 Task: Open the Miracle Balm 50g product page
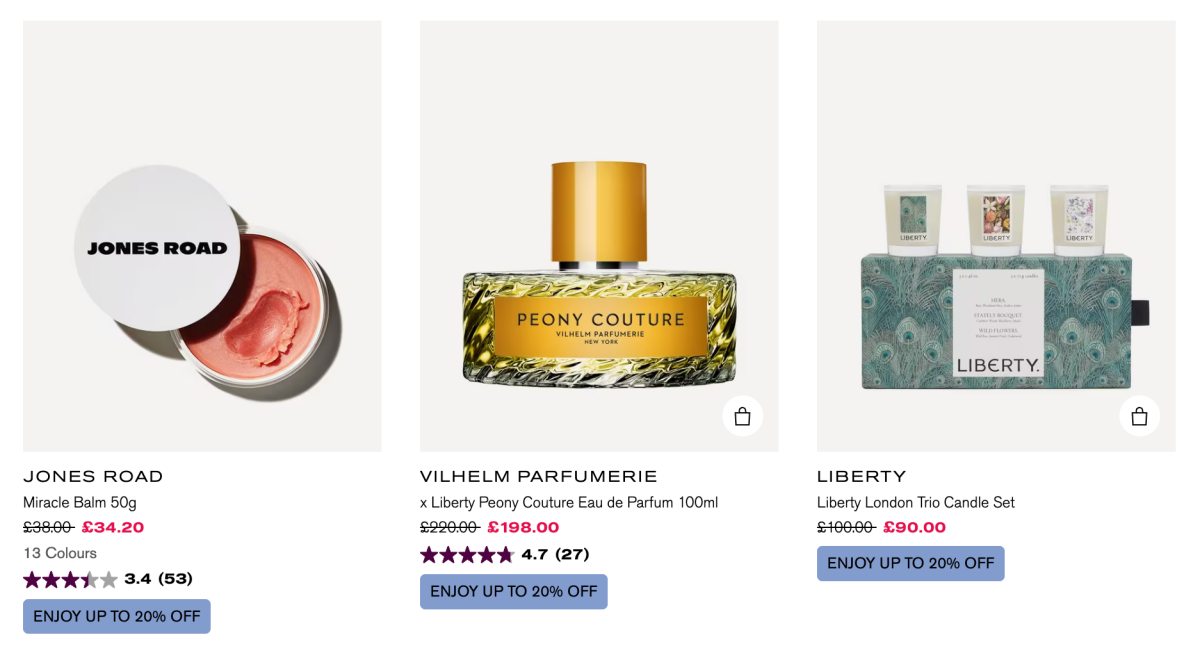coord(83,502)
